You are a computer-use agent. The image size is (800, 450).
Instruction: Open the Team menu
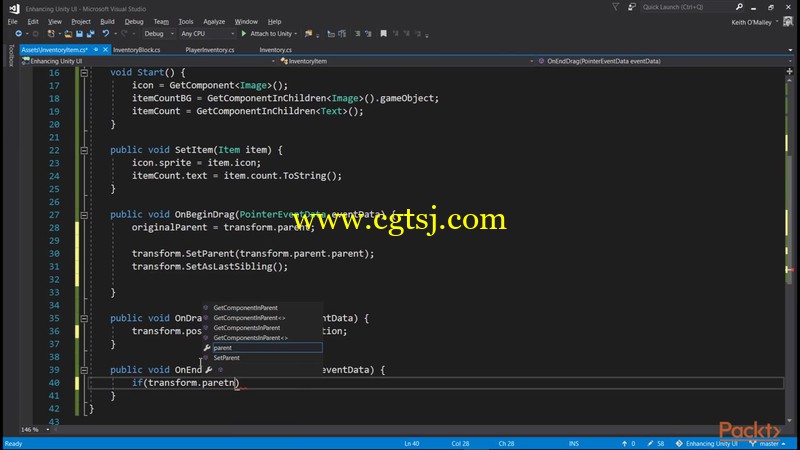point(161,21)
